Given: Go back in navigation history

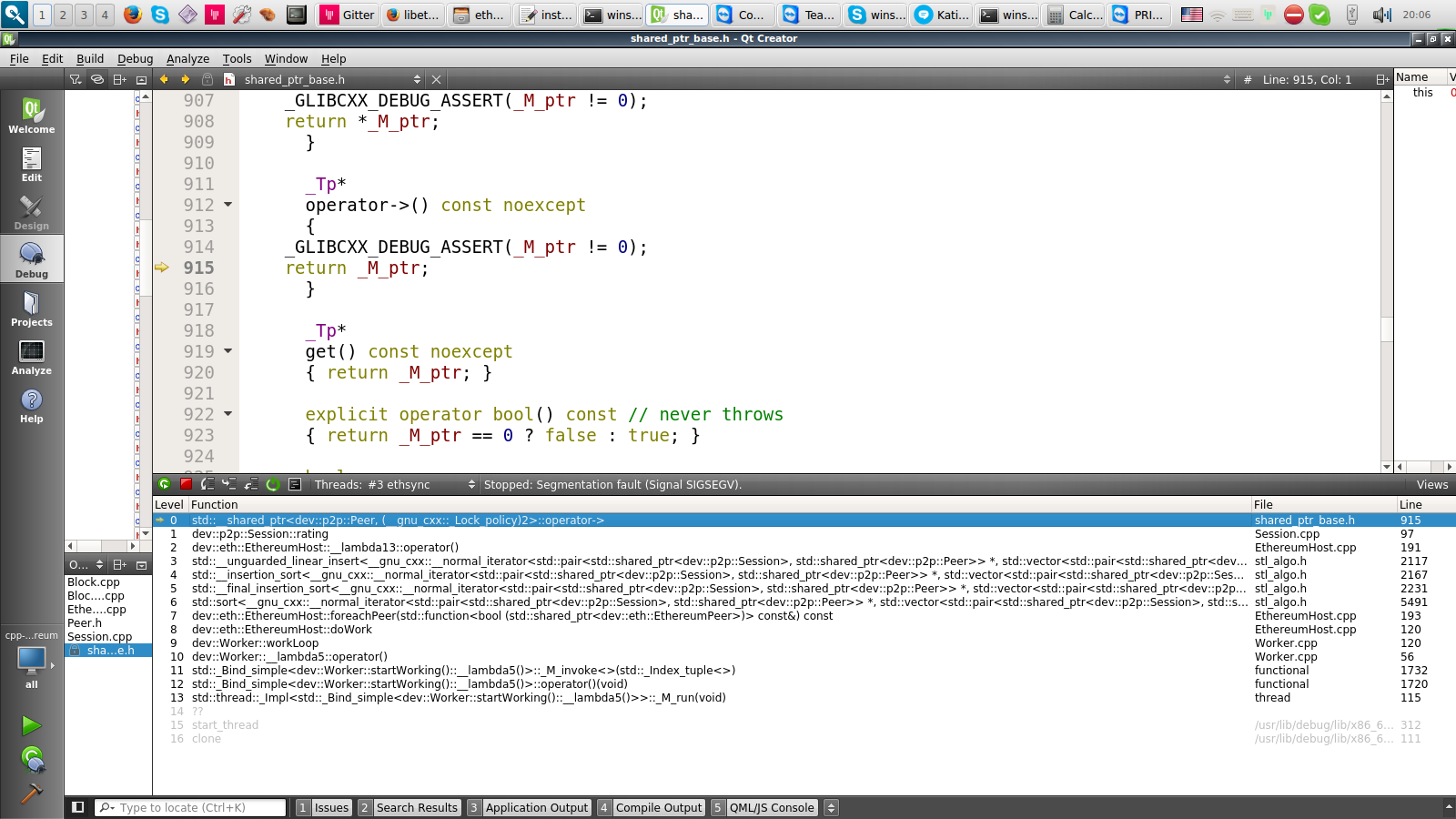Looking at the screenshot, I should (164, 79).
